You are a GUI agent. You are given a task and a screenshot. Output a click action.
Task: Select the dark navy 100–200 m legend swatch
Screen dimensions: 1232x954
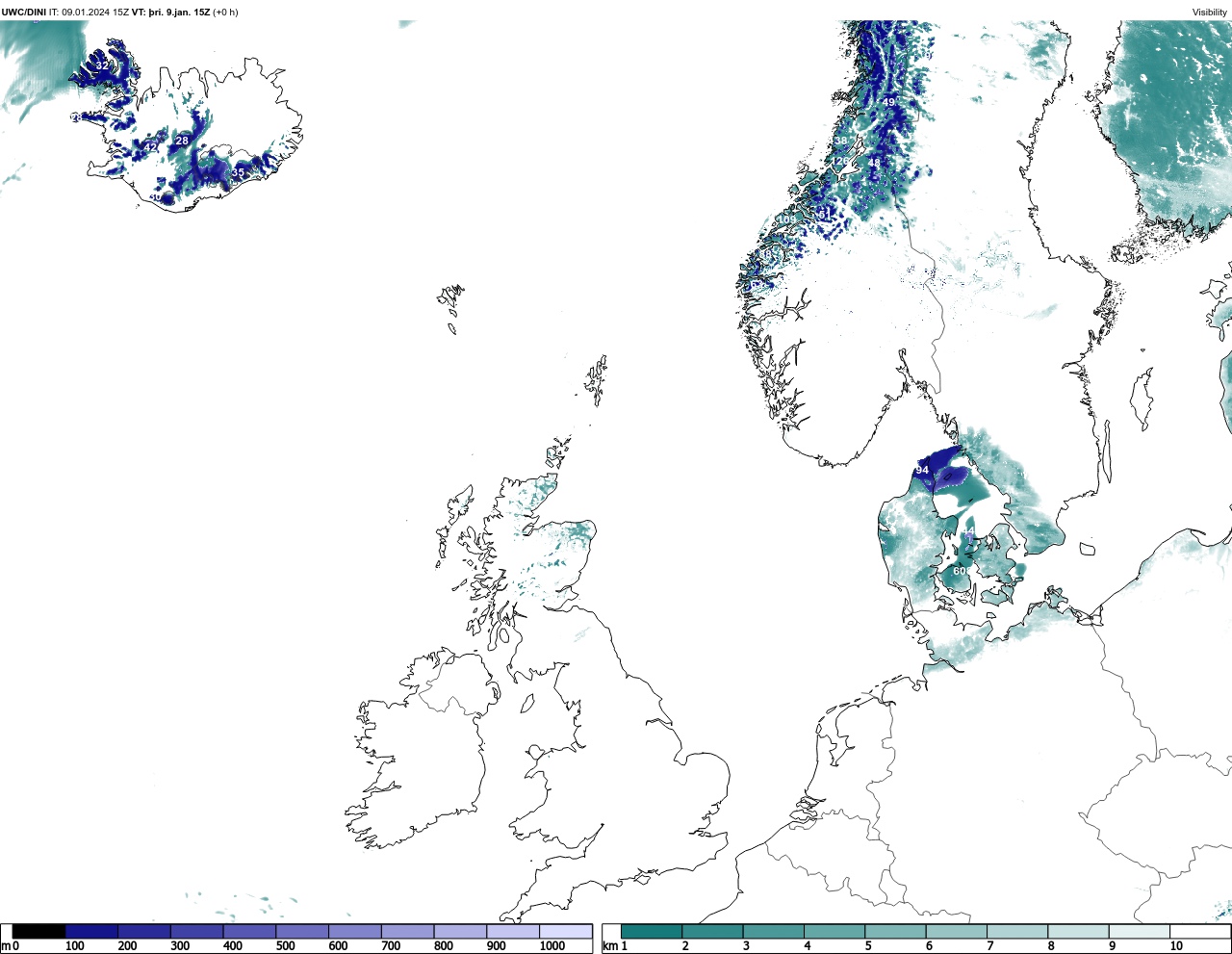[91, 932]
